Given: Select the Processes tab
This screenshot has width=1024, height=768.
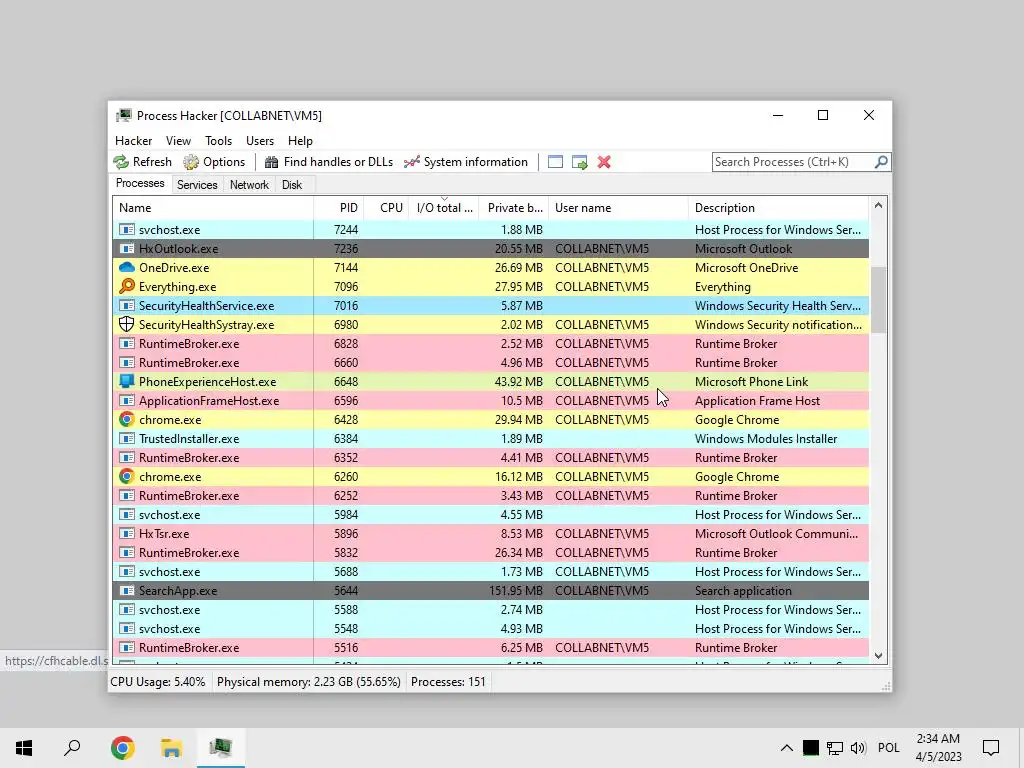Looking at the screenshot, I should click(x=140, y=184).
